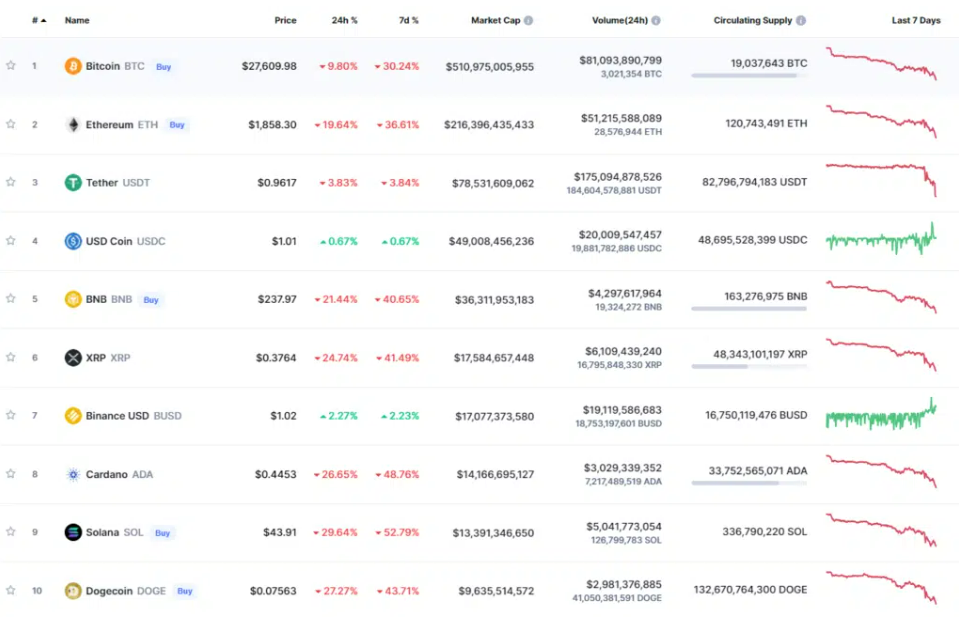Viewport: 959px width, 624px height.
Task: Click Ethereum price $1,858.30
Action: (x=272, y=125)
